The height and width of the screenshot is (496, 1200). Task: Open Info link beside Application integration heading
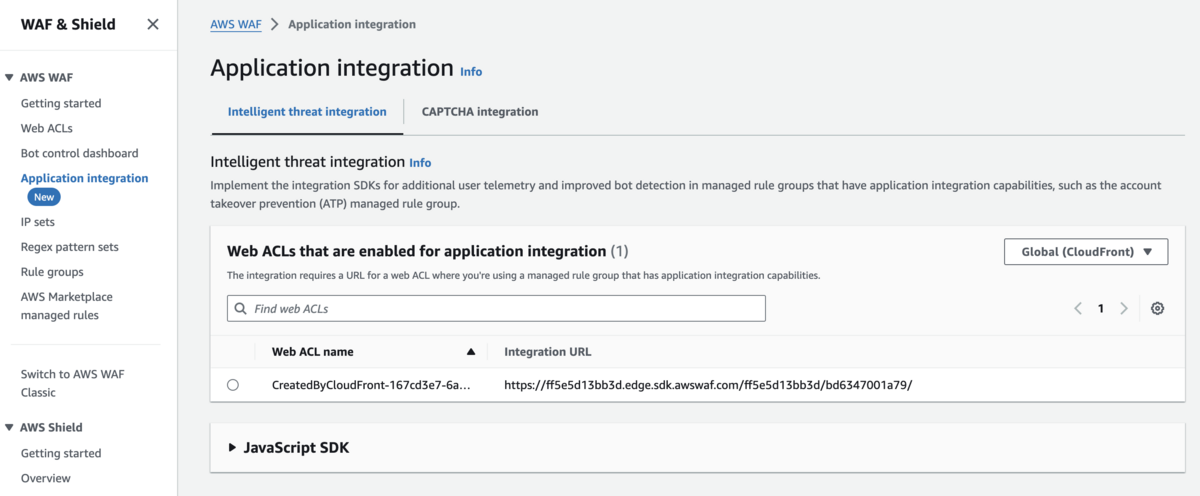[471, 72]
